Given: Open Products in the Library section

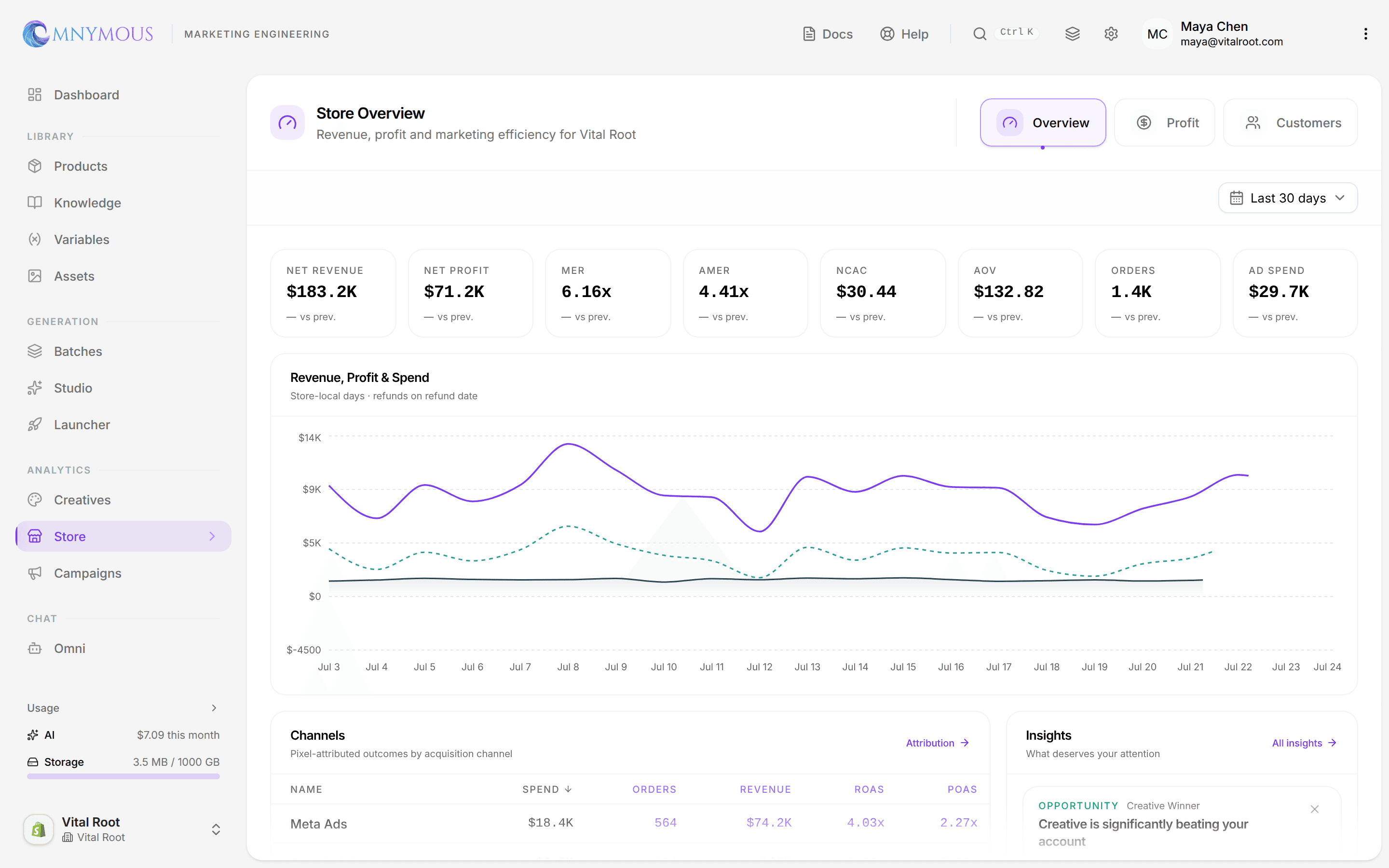Looking at the screenshot, I should 123,166.
